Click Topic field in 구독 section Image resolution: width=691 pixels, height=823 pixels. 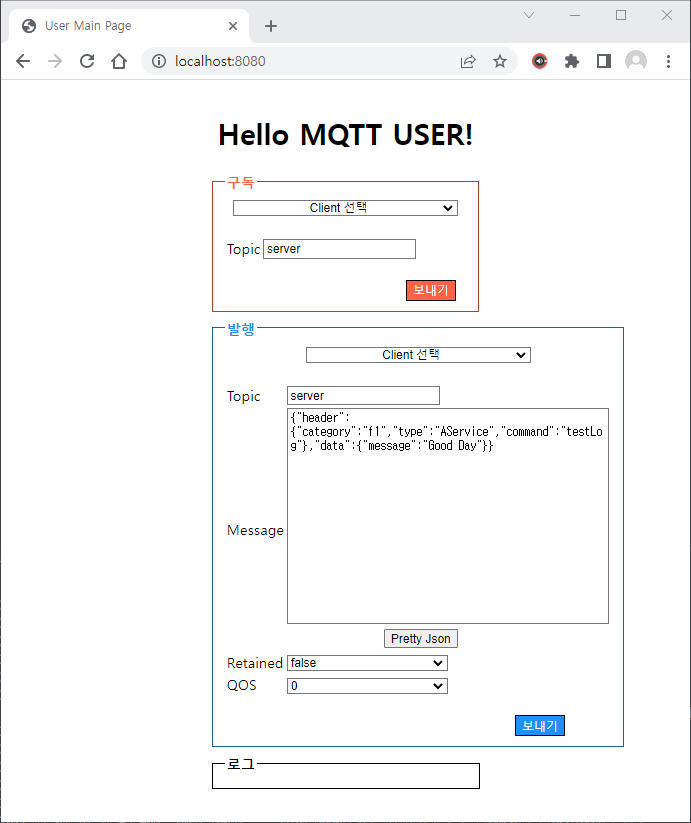339,249
